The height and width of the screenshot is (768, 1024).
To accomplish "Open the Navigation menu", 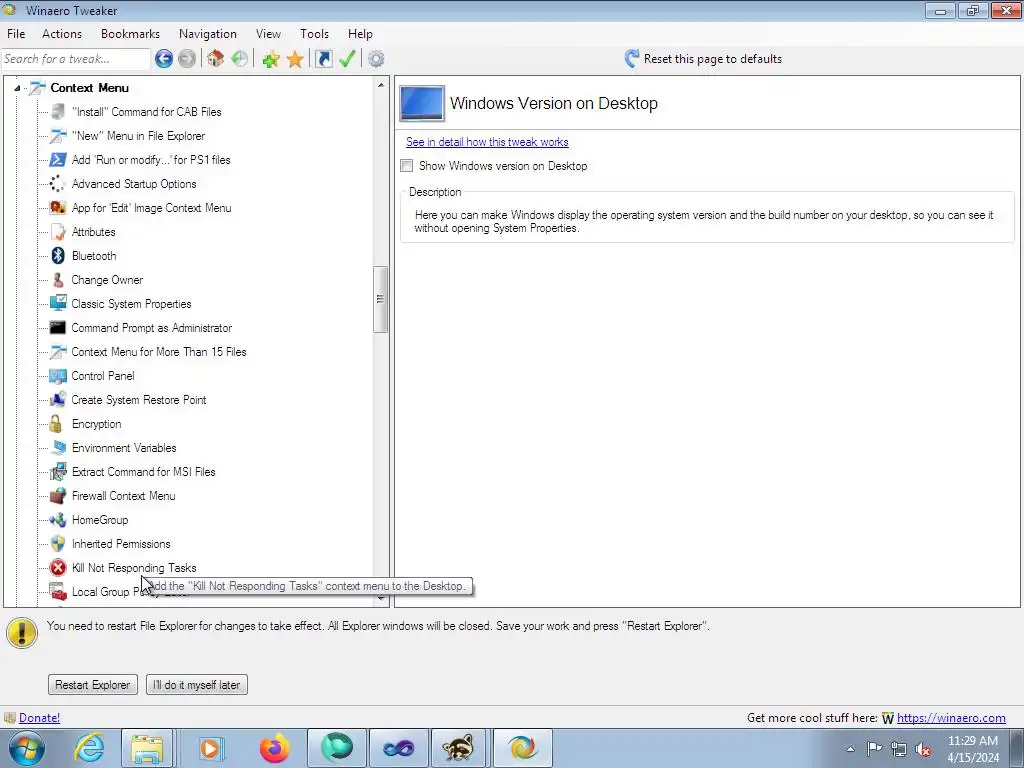I will tap(208, 34).
